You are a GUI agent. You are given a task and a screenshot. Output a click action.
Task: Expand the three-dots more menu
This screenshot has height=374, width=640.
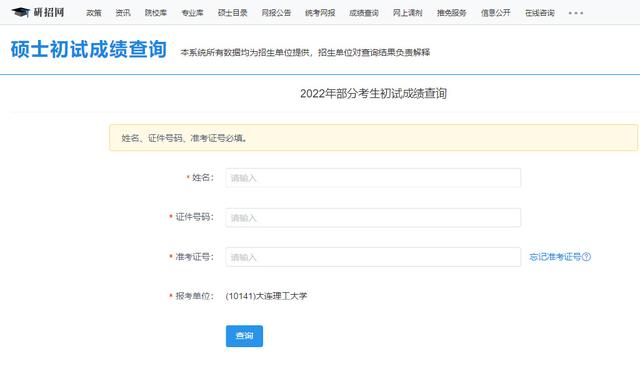click(576, 13)
